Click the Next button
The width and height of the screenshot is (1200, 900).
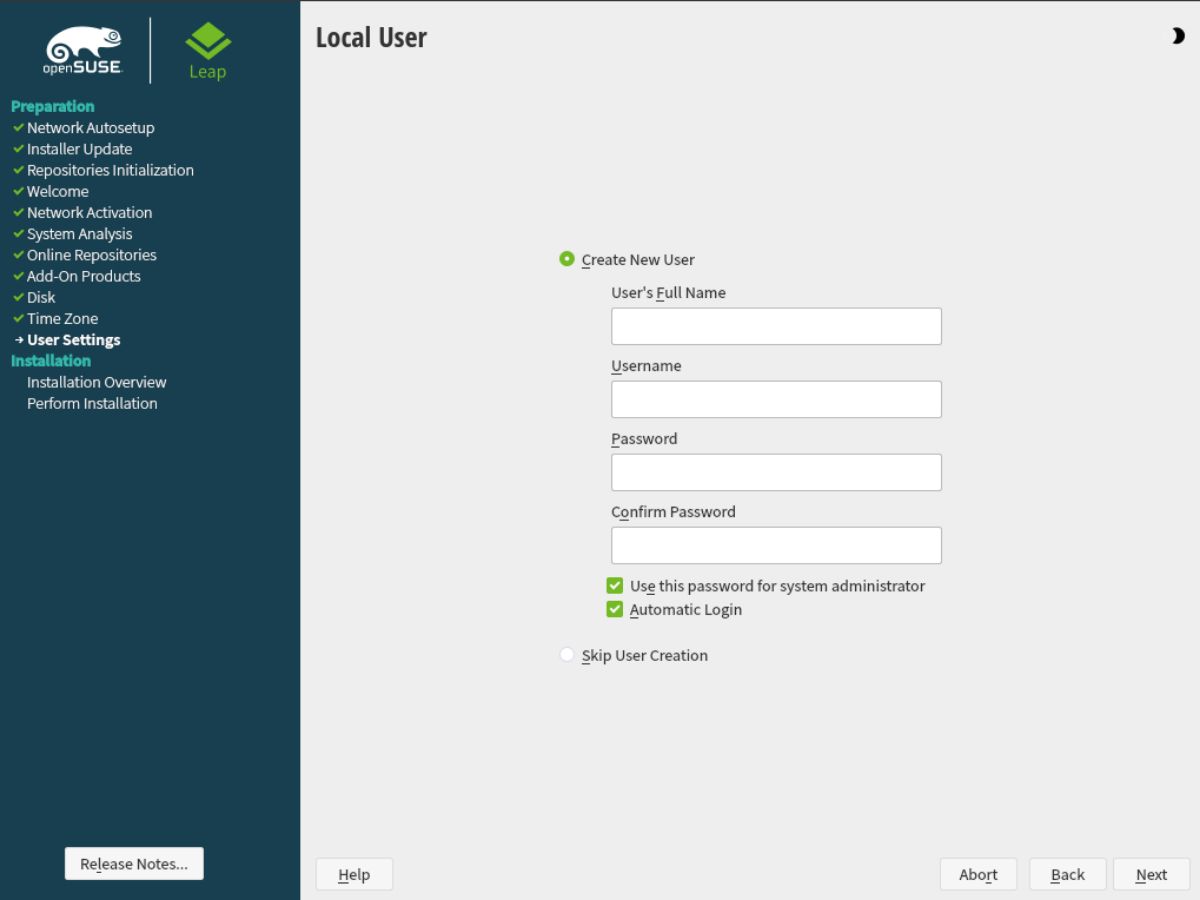pyautogui.click(x=1150, y=873)
